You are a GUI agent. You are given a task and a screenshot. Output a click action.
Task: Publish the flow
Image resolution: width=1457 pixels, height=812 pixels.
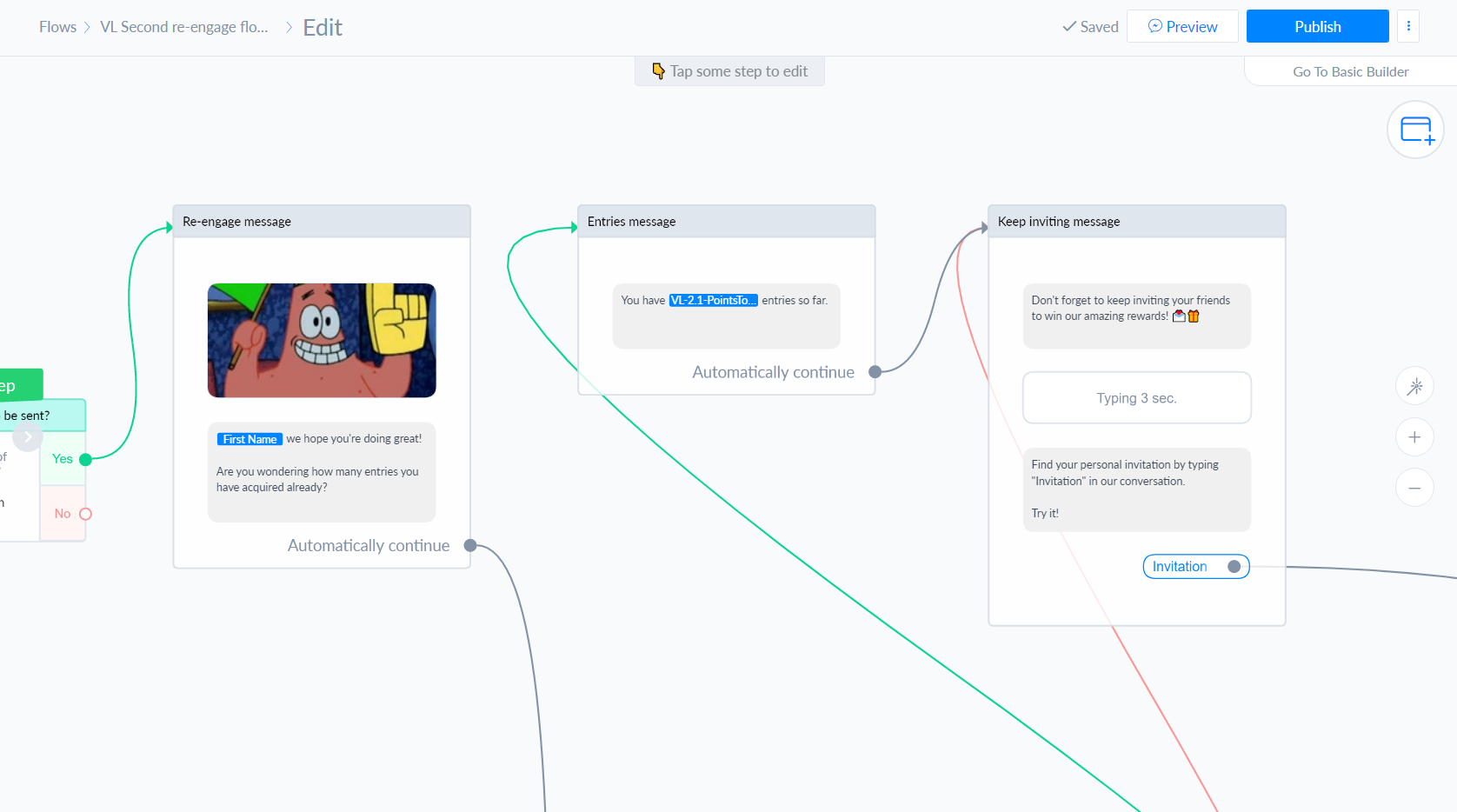click(x=1317, y=26)
